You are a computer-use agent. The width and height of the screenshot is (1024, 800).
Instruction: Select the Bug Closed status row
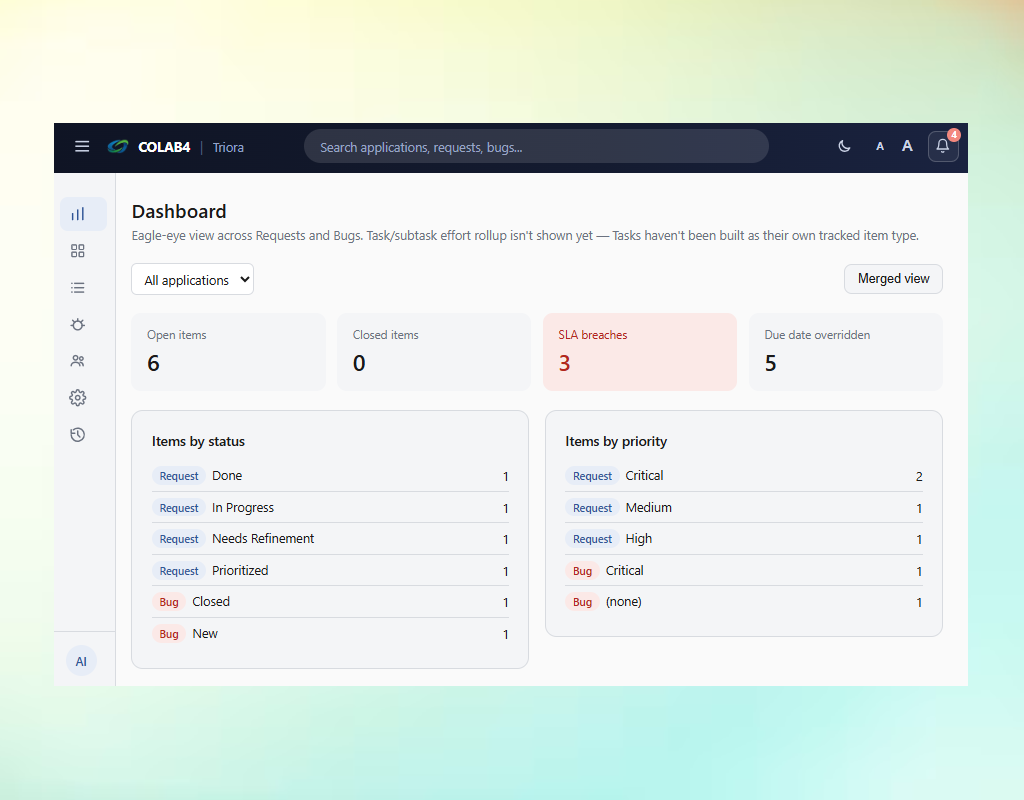[330, 602]
